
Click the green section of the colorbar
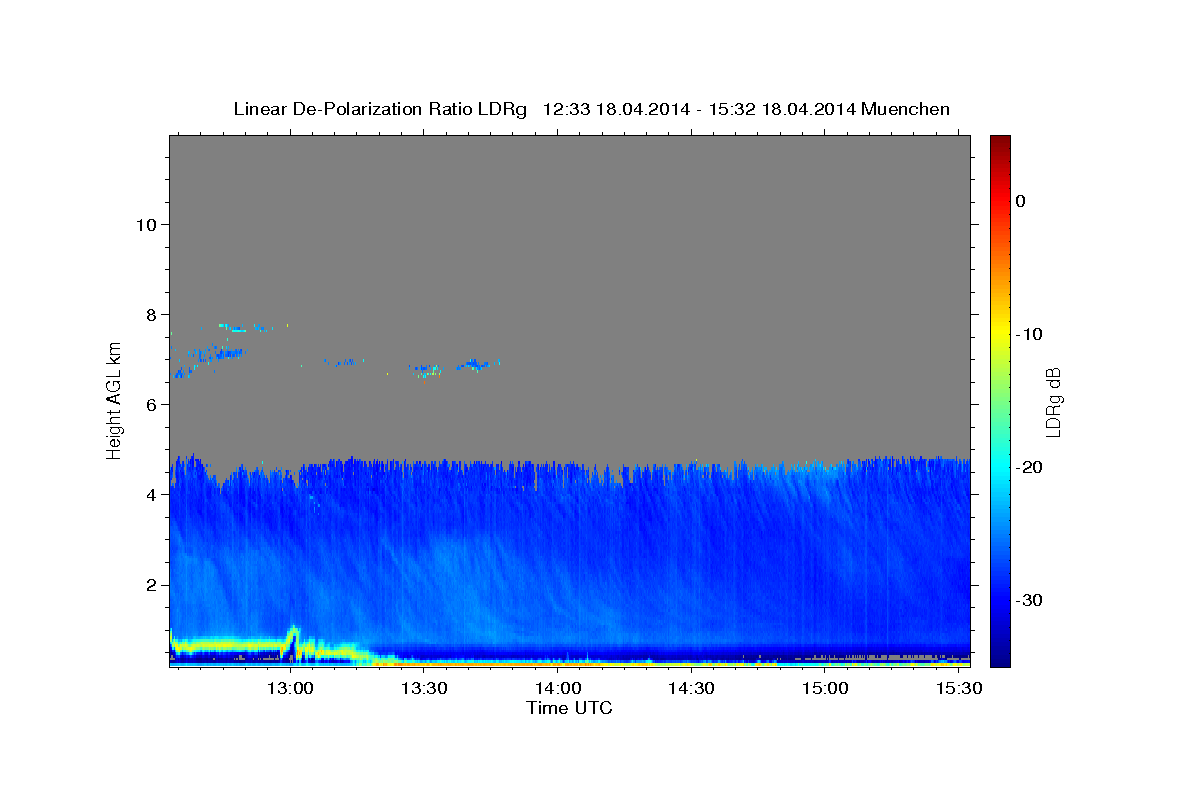[1000, 400]
